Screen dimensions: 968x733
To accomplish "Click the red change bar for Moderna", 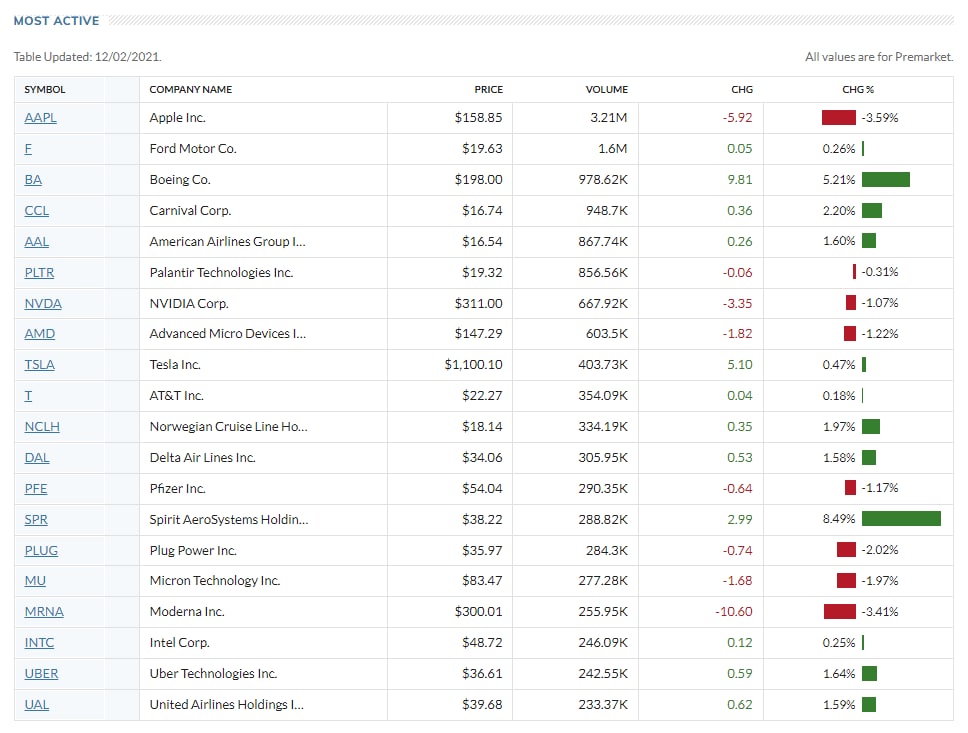I will pyautogui.click(x=840, y=611).
